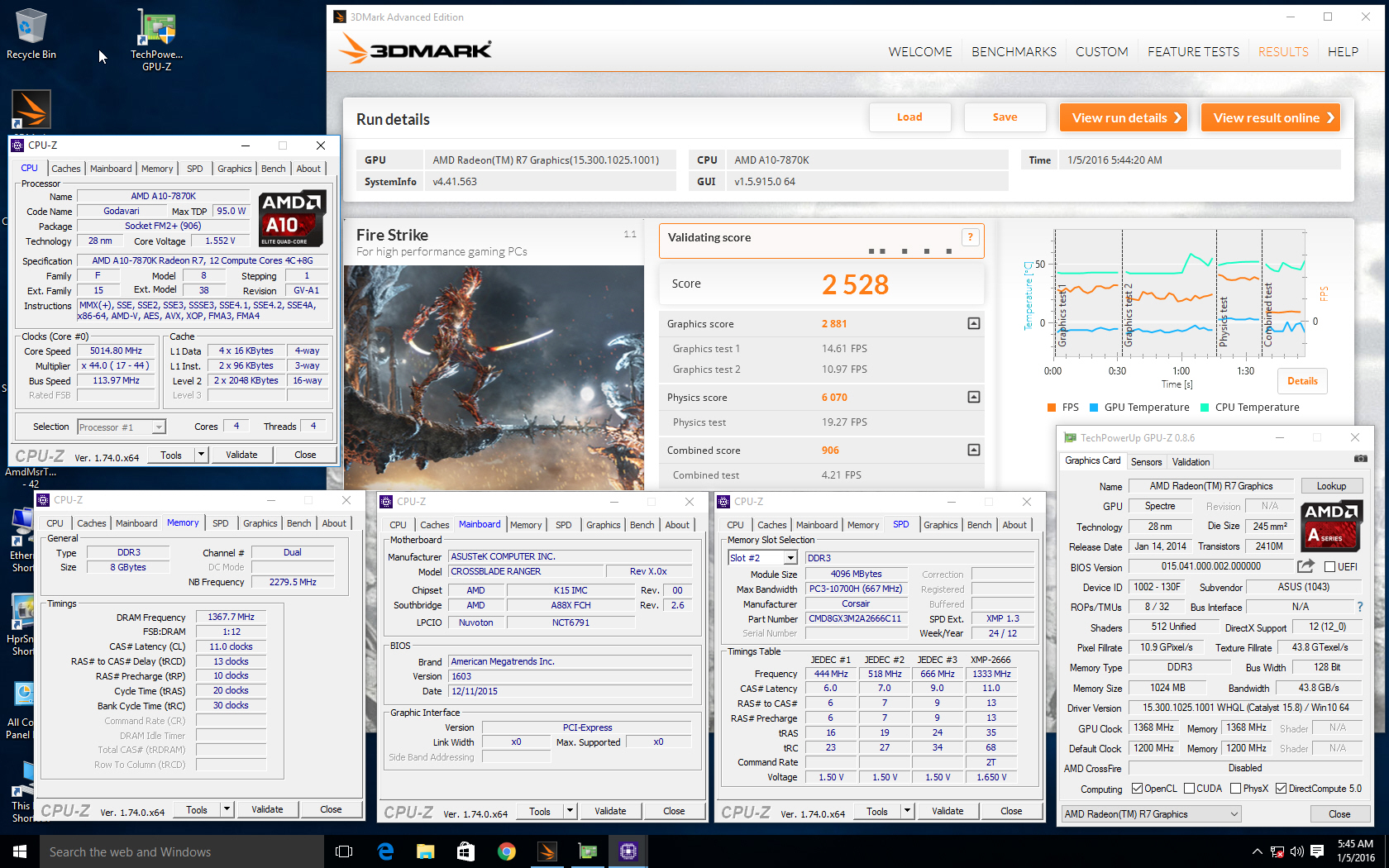Click the 3DMark logo
The image size is (1389, 868).
pos(416,50)
